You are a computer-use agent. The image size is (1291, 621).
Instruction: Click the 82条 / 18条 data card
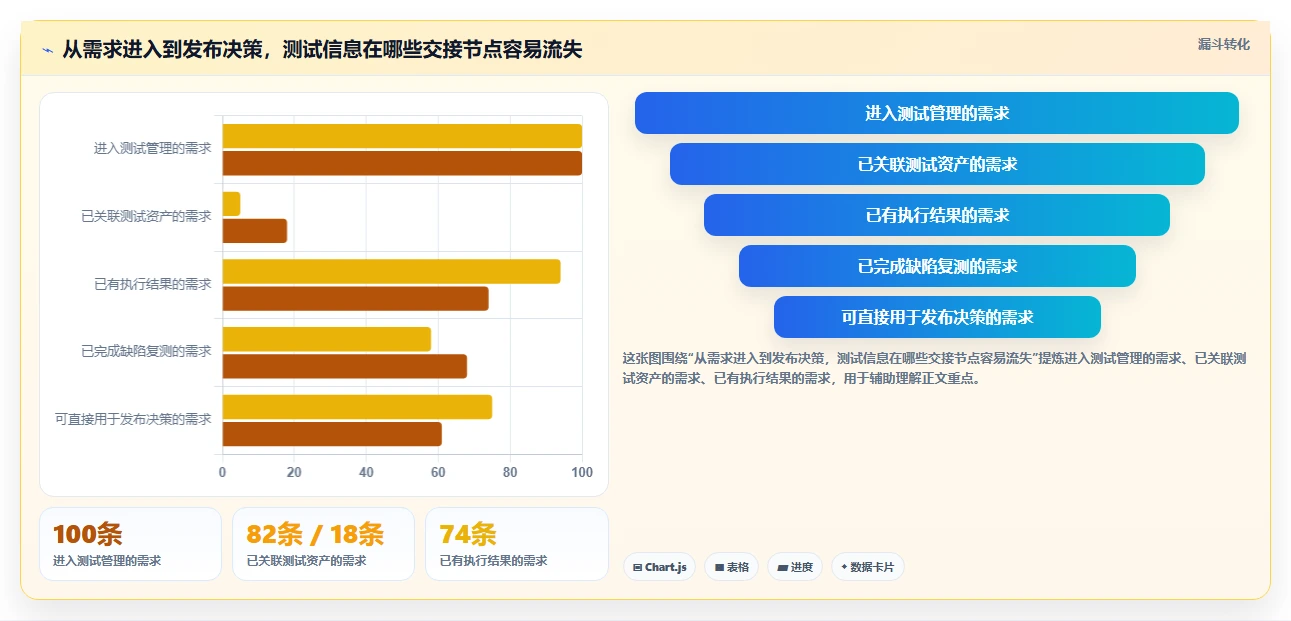point(323,544)
